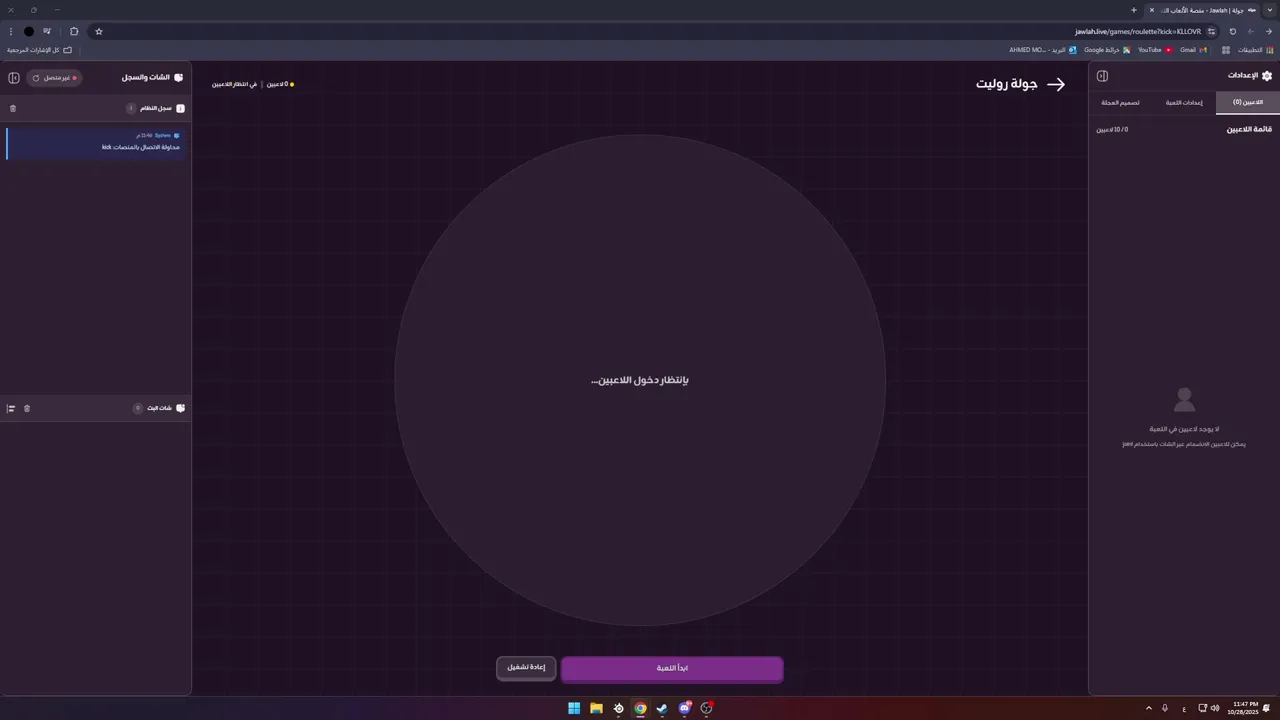The image size is (1280, 720).
Task: Open Steam from the taskbar
Action: click(x=662, y=708)
